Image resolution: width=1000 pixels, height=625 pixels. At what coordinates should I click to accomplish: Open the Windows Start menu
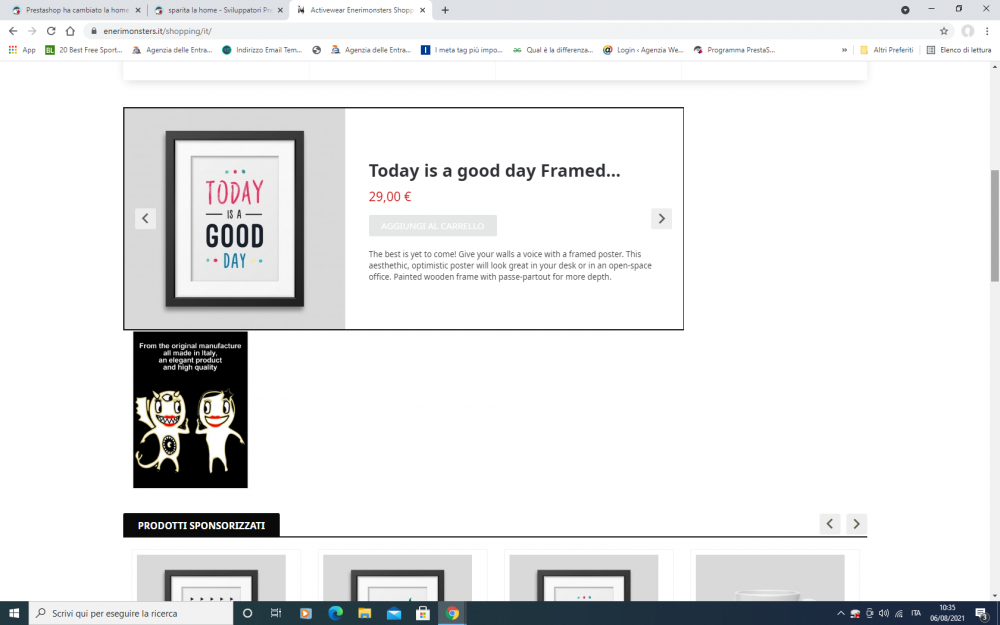pos(14,613)
